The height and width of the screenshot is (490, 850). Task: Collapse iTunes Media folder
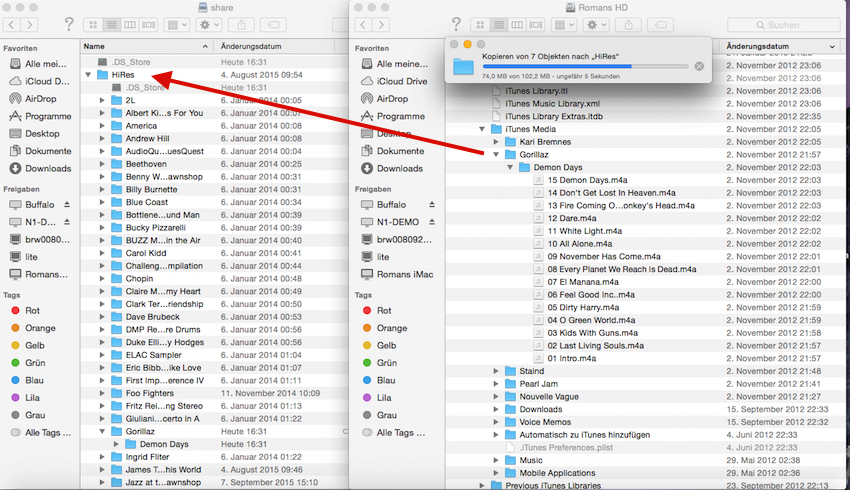coord(482,129)
